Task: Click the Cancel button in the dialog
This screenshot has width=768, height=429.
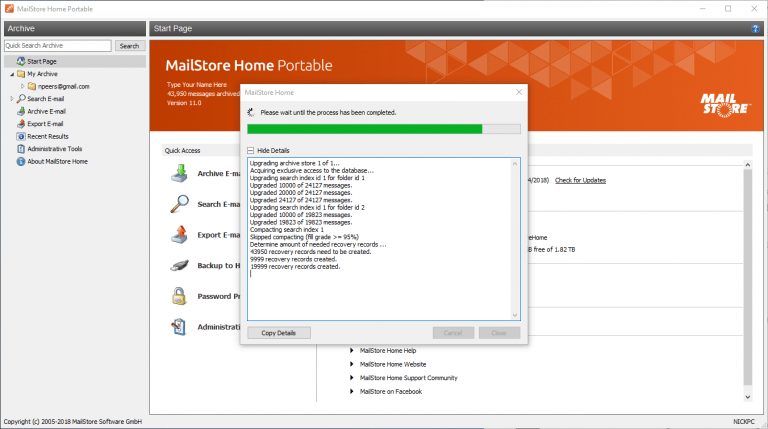Action: [x=453, y=333]
